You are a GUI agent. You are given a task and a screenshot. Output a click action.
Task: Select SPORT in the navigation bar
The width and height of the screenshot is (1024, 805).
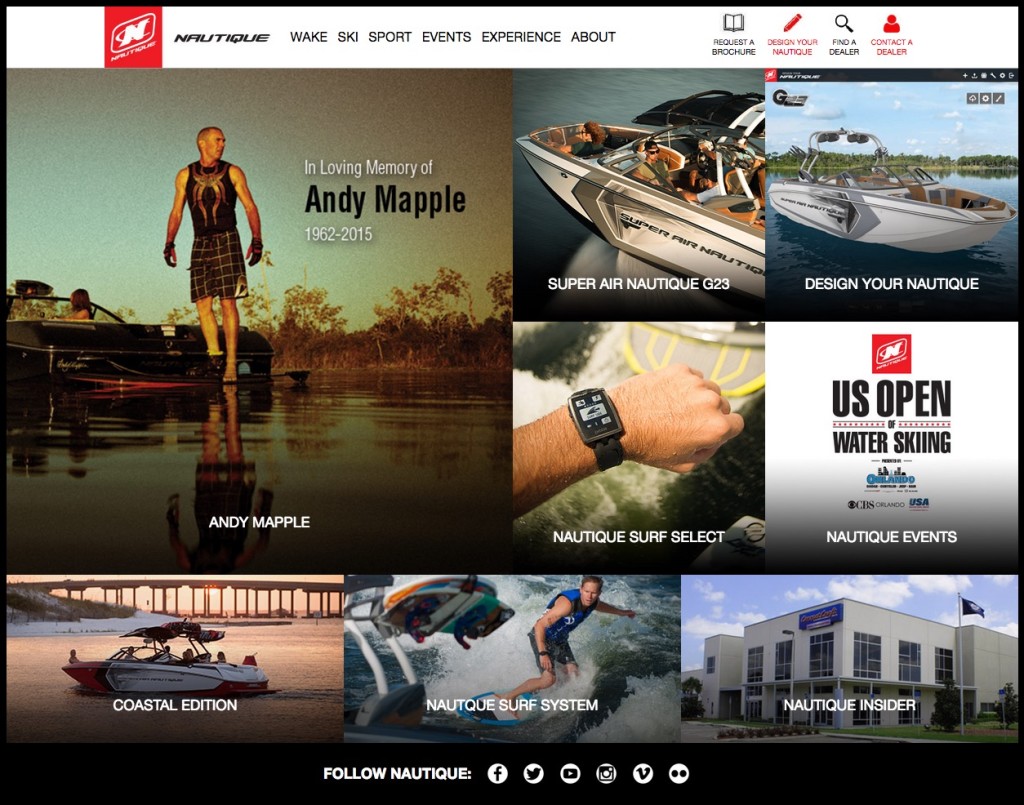tap(390, 37)
